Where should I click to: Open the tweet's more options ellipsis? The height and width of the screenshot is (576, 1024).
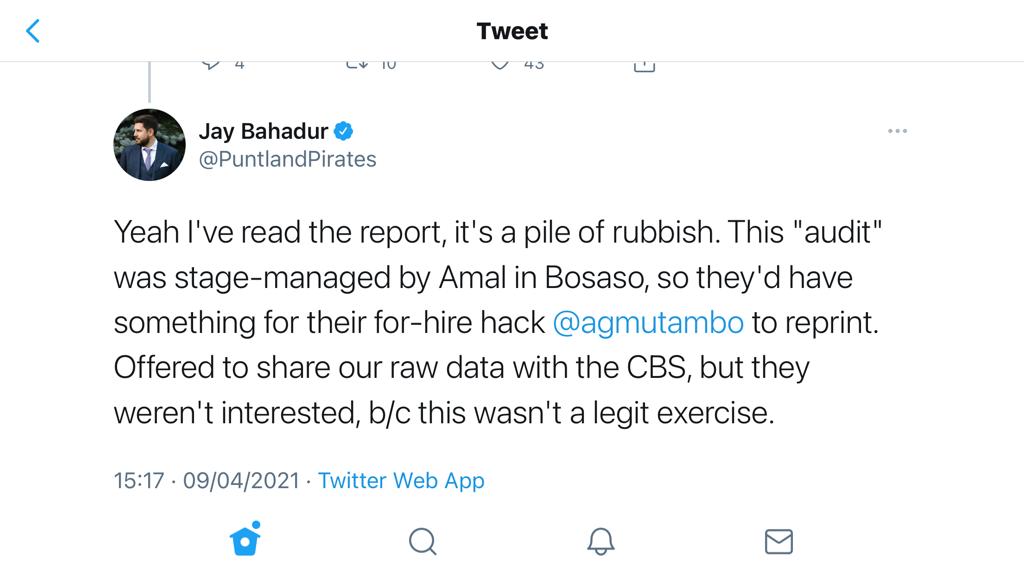pos(897,131)
